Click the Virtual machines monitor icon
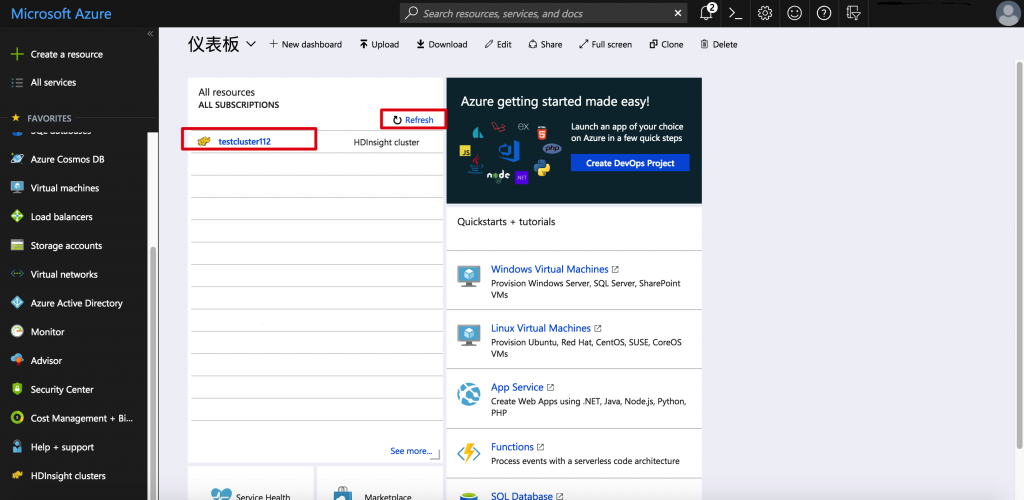The height and width of the screenshot is (500, 1024). 18,188
